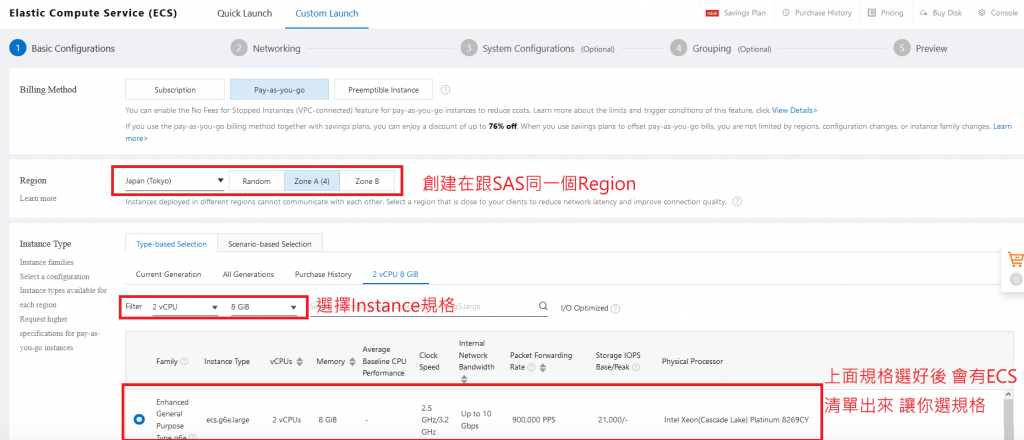
Task: Select instance Purchase History tab
Action: click(323, 275)
